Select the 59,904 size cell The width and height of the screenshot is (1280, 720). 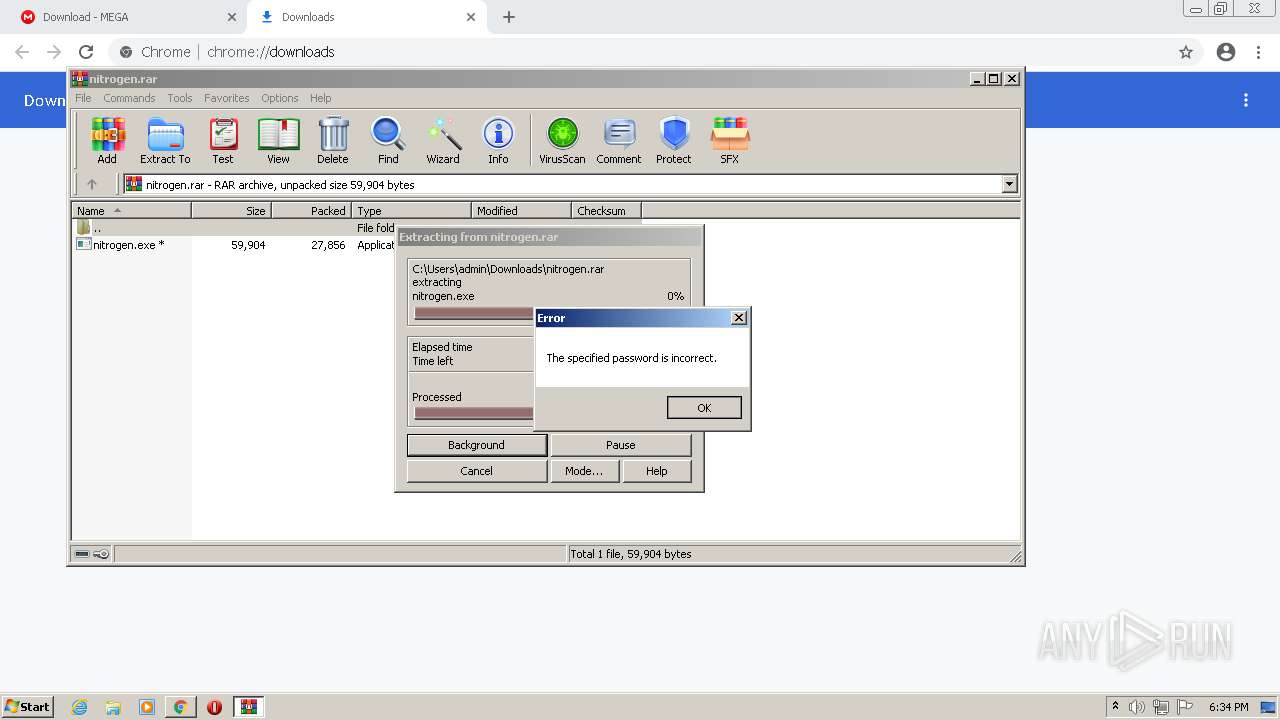pos(248,245)
